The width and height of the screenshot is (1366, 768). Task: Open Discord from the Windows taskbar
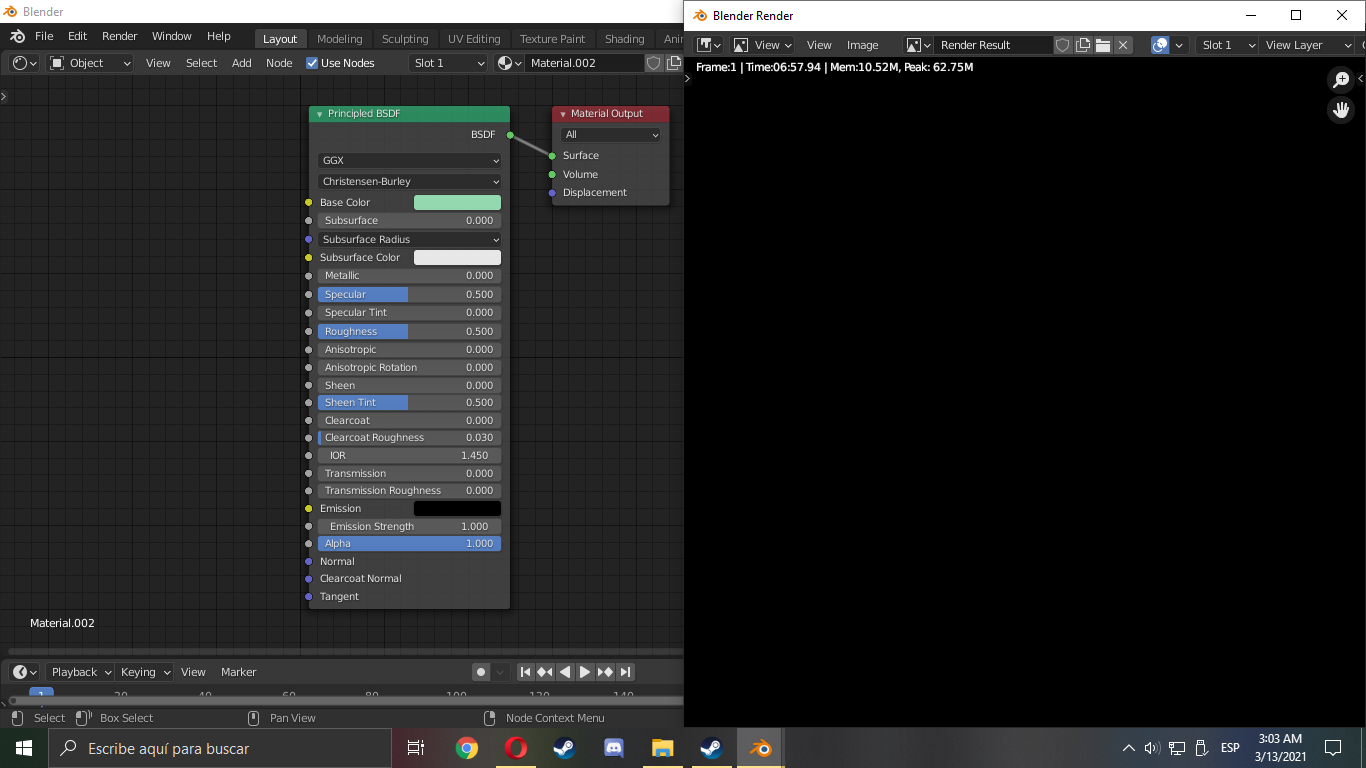pyautogui.click(x=614, y=748)
